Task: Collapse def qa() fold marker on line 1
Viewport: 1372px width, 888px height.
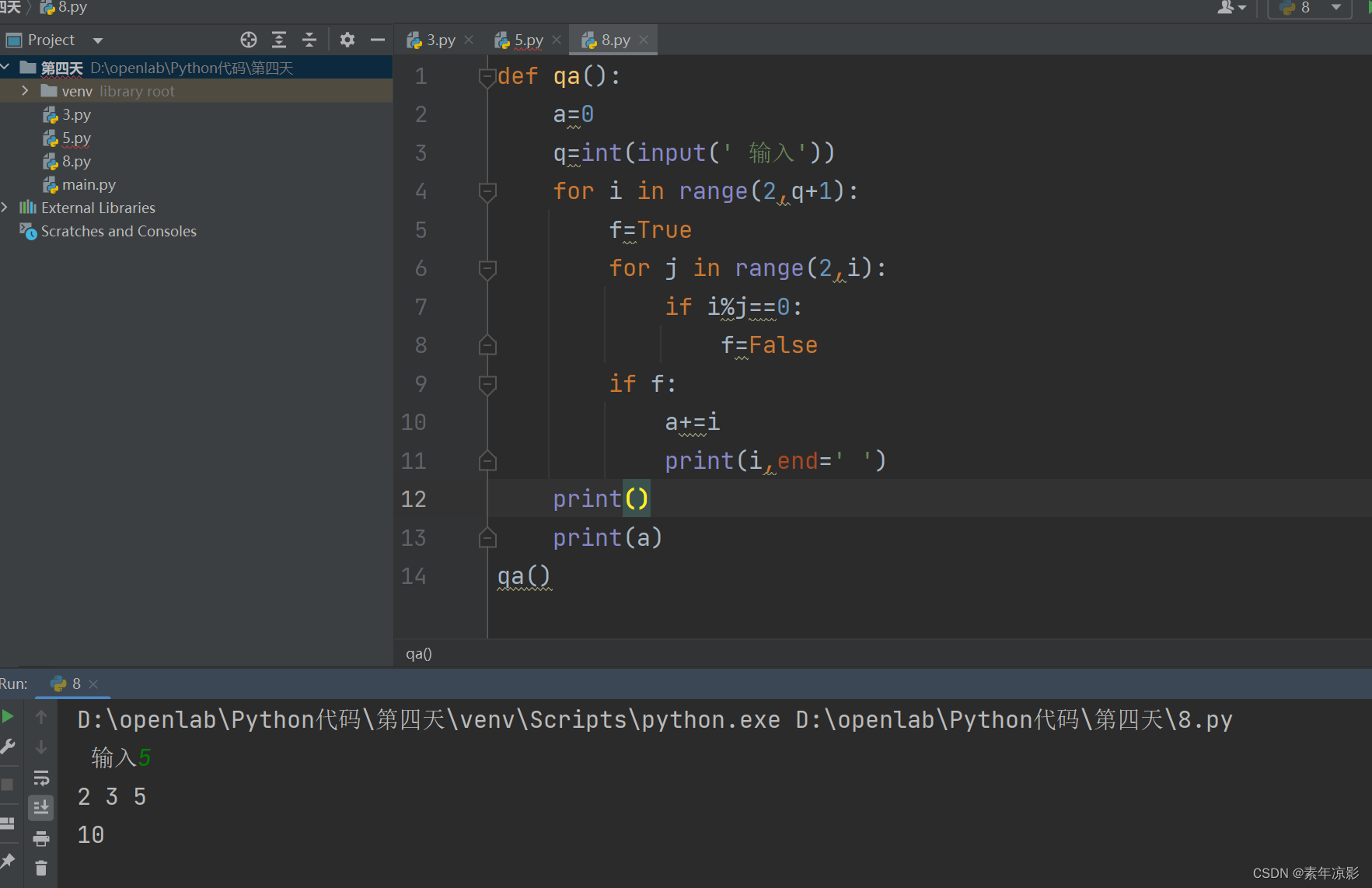Action: [x=487, y=77]
